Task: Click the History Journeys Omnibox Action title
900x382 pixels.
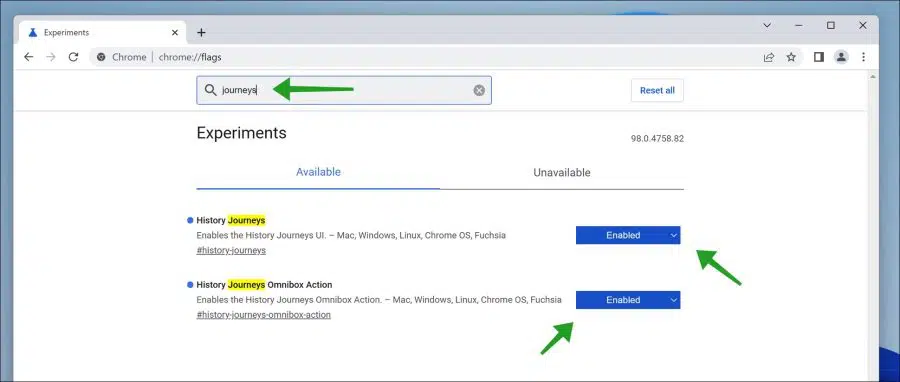Action: click(264, 284)
